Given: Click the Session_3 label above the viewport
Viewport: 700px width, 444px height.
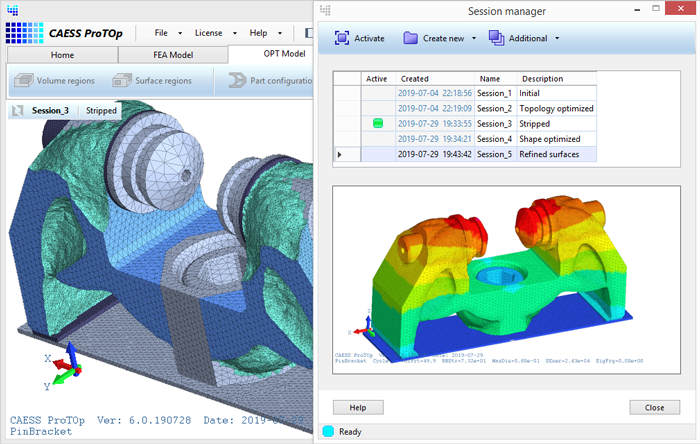Looking at the screenshot, I should point(50,110).
